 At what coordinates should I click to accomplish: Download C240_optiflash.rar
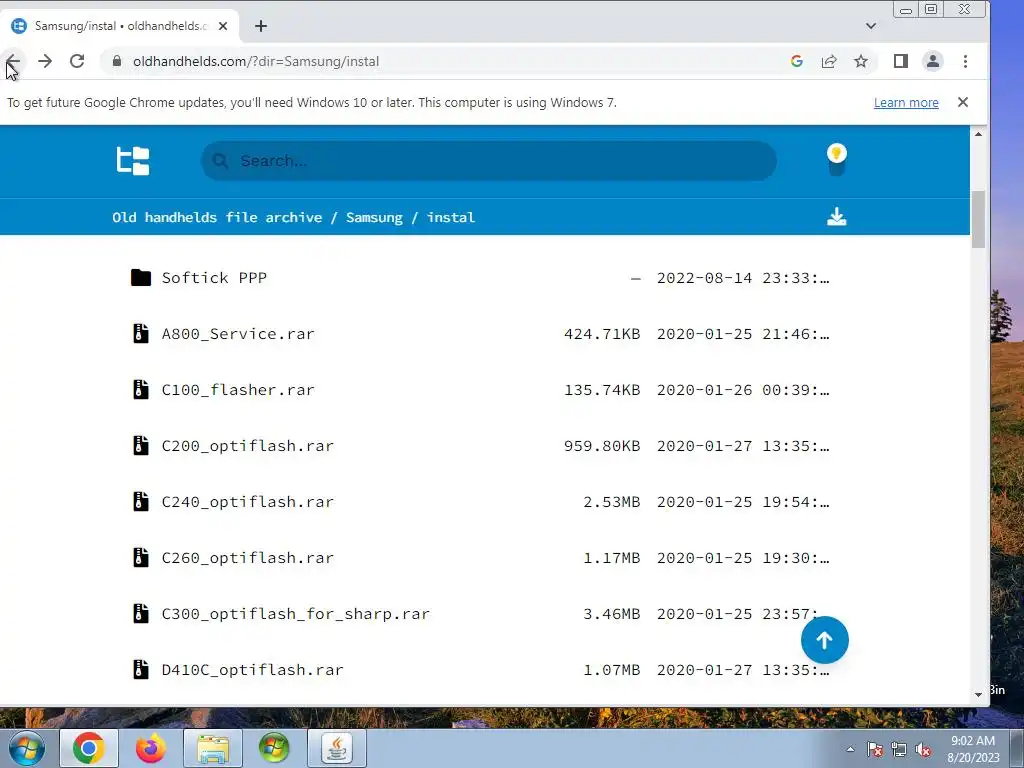(x=248, y=502)
